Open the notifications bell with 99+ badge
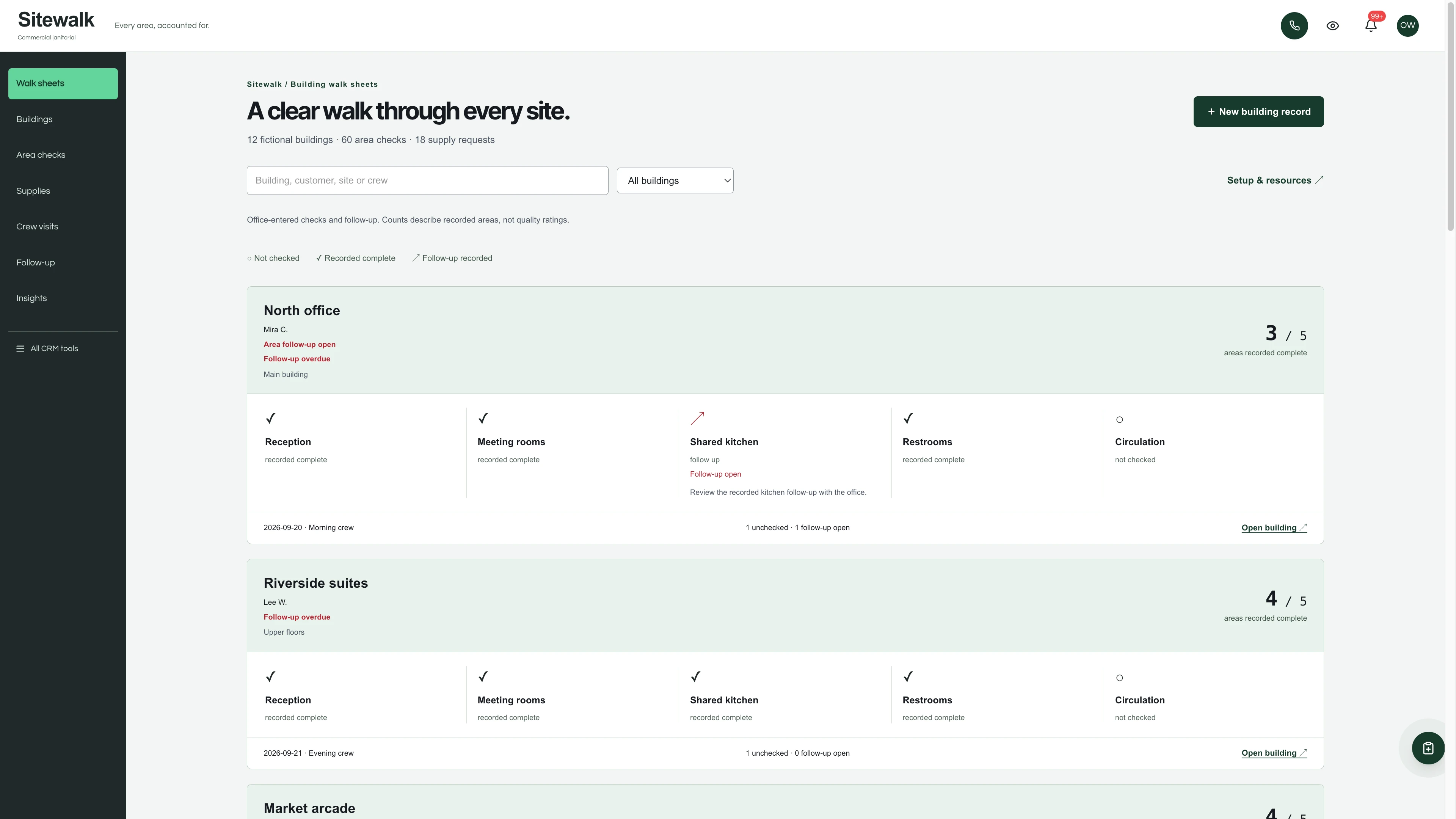The height and width of the screenshot is (819, 1456). [x=1371, y=25]
